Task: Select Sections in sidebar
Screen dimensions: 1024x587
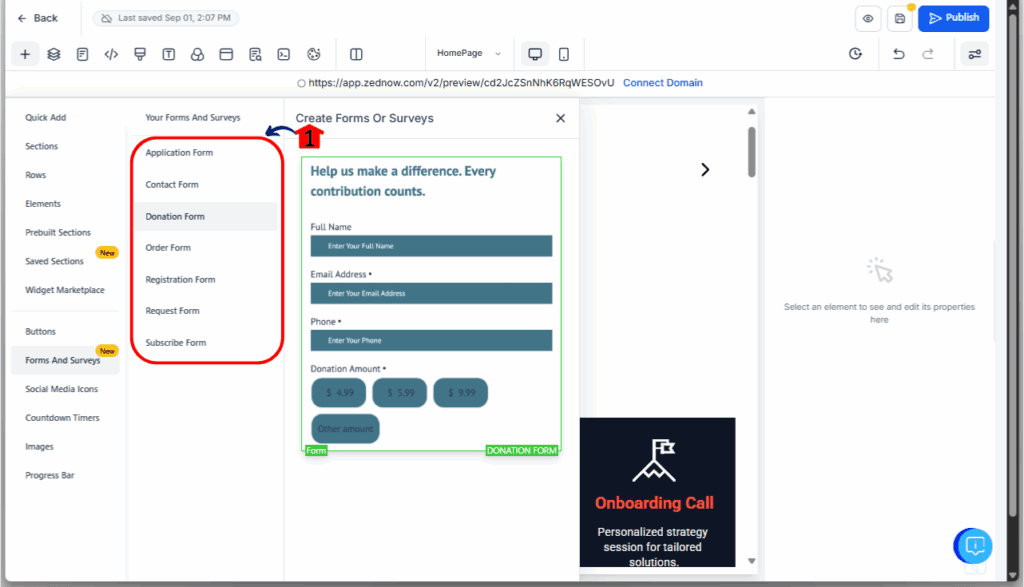Action: [42, 146]
